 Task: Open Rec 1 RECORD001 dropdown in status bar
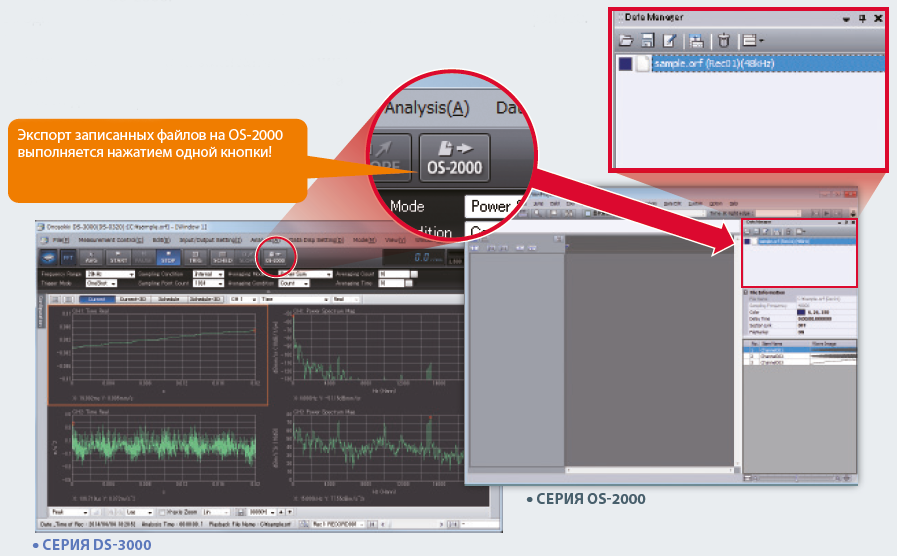click(x=338, y=524)
